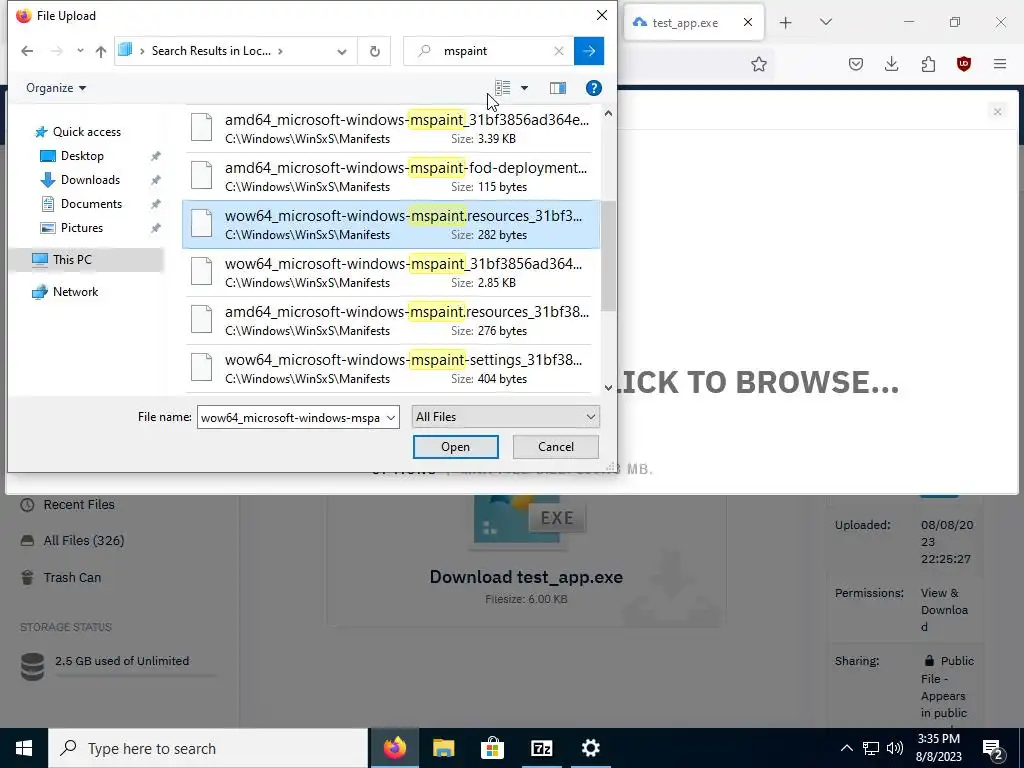Select Quick access in navigation pane
The image size is (1024, 768).
(86, 131)
